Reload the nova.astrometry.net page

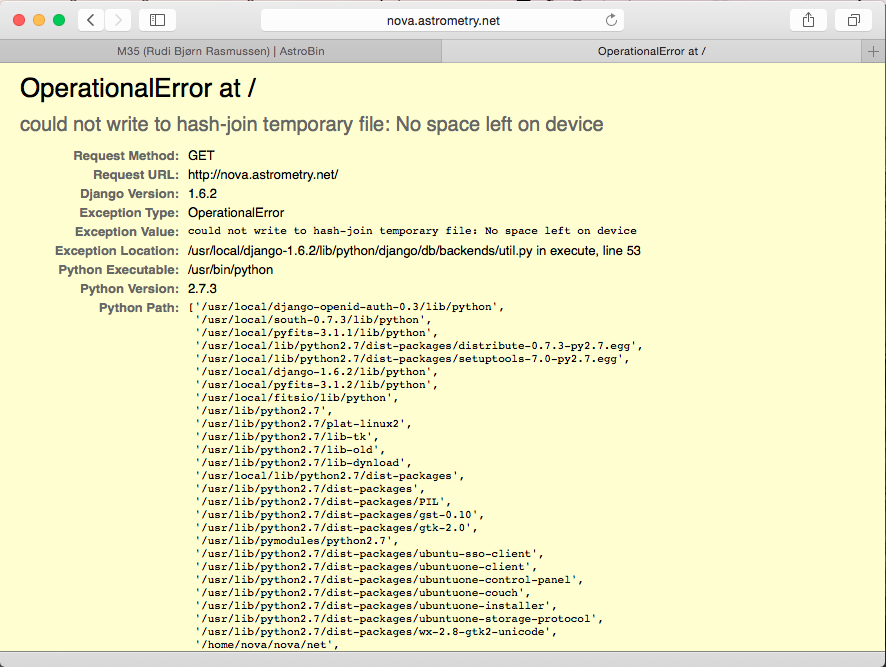[611, 20]
